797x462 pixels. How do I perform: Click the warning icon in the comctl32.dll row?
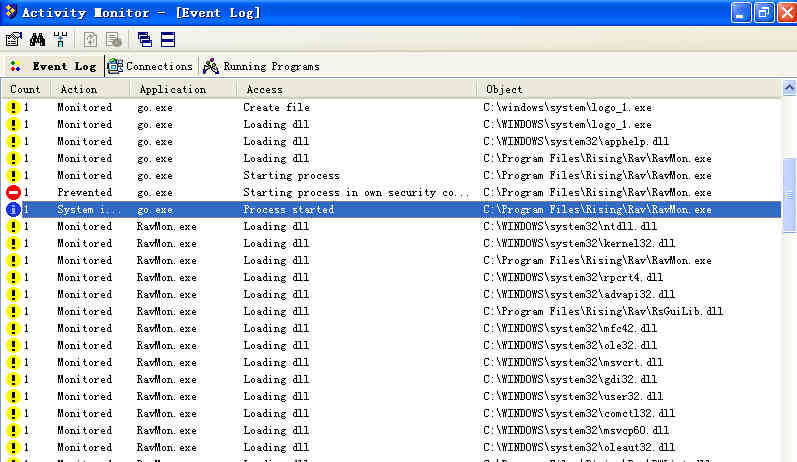(x=13, y=414)
